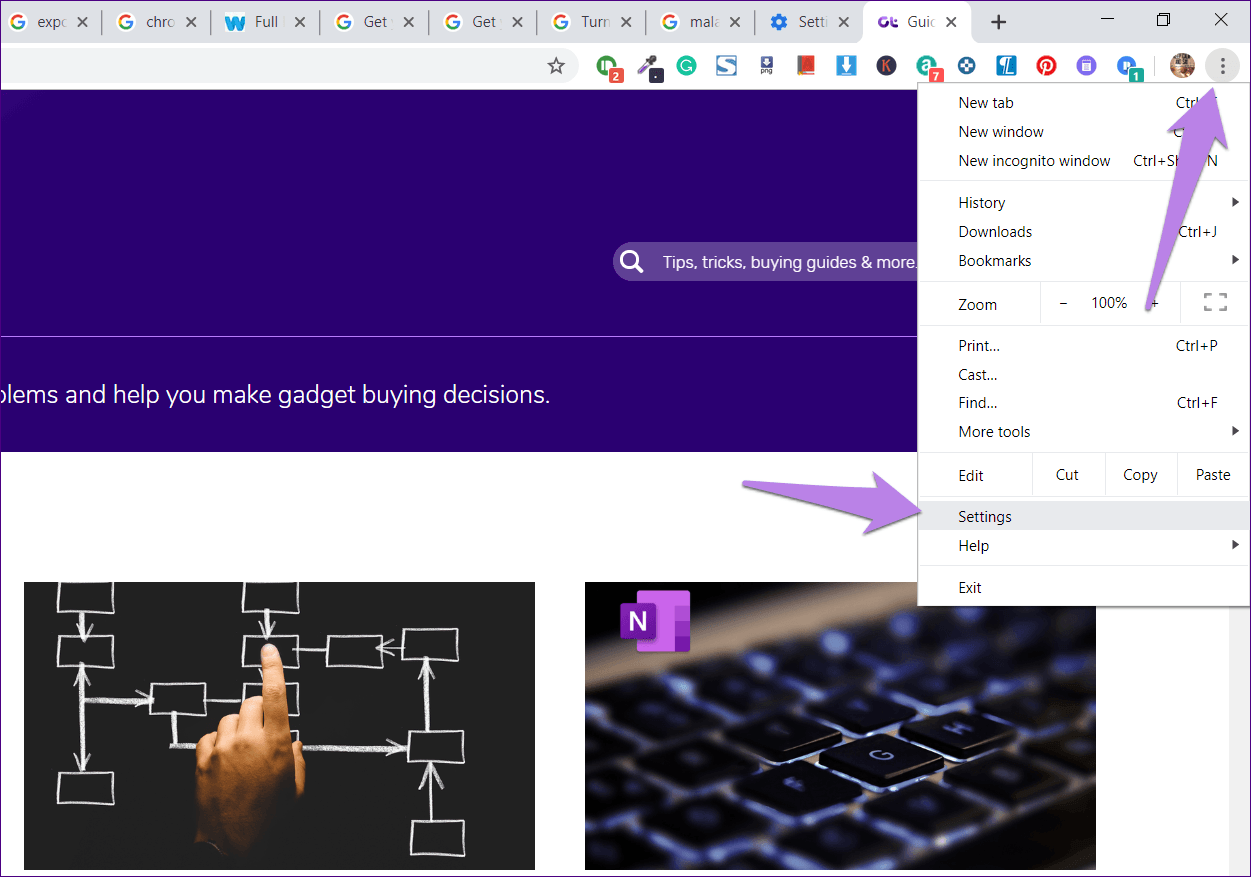Close the 'Full' tab
This screenshot has width=1251, height=877.
pyautogui.click(x=299, y=22)
